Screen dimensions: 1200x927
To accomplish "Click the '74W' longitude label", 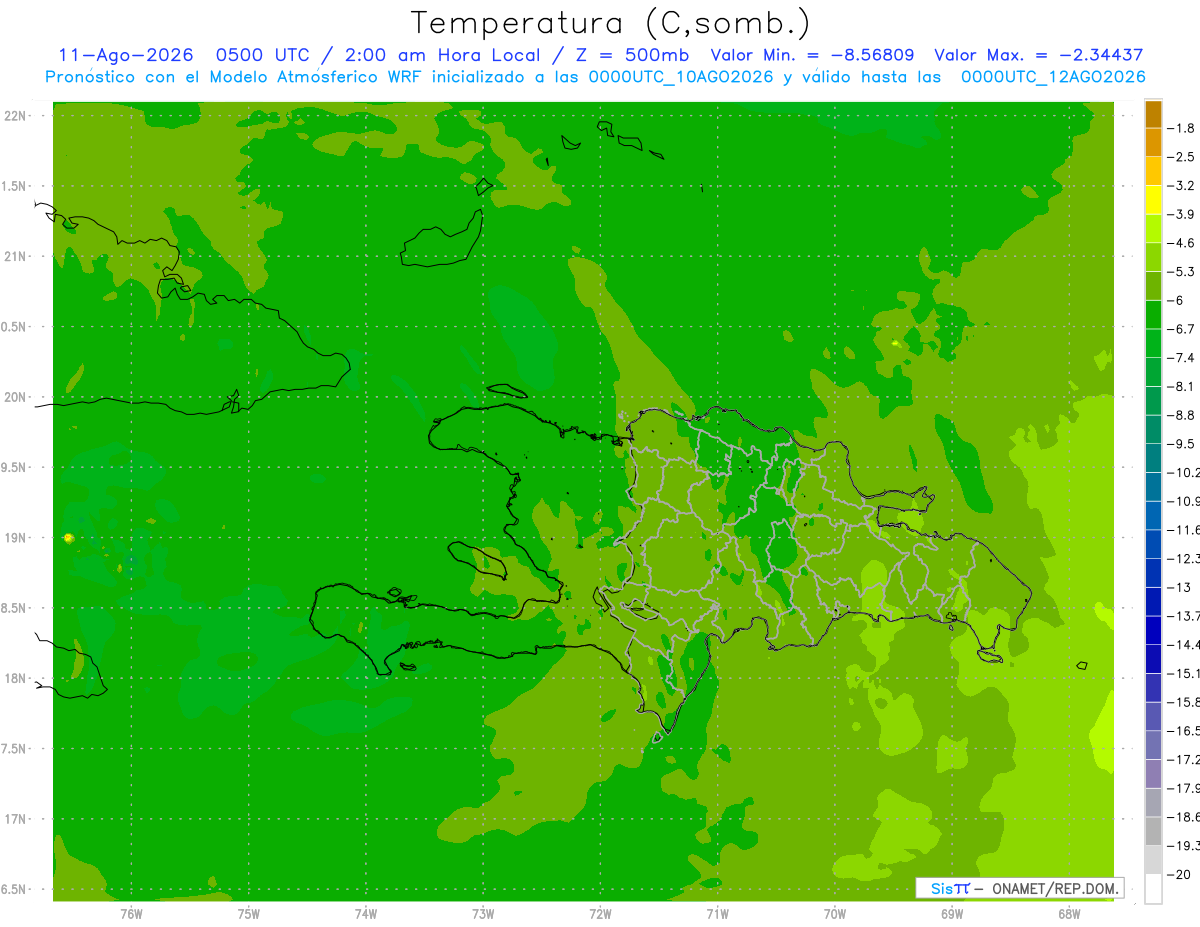I will [x=366, y=914].
